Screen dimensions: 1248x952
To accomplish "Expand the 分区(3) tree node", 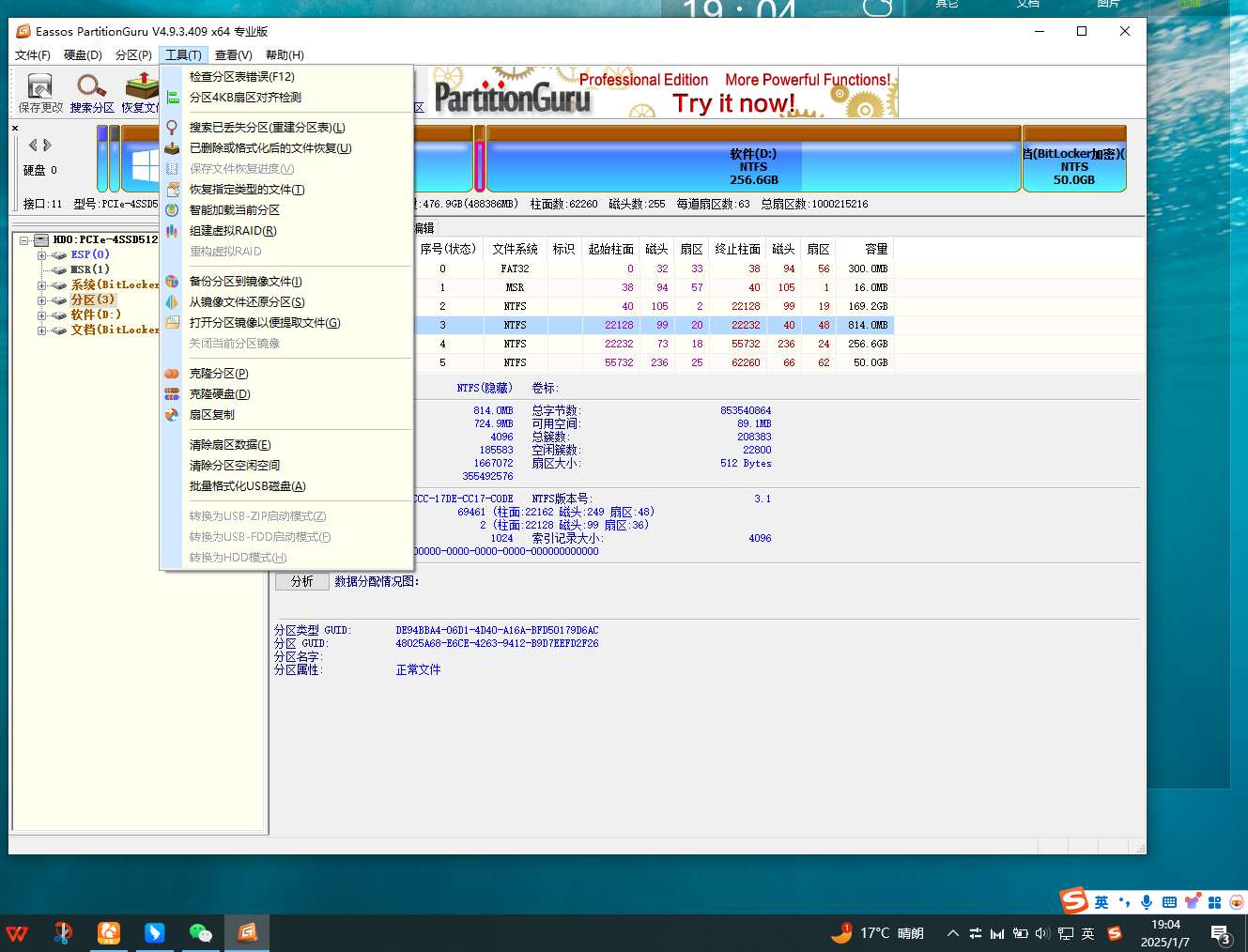I will pyautogui.click(x=41, y=300).
